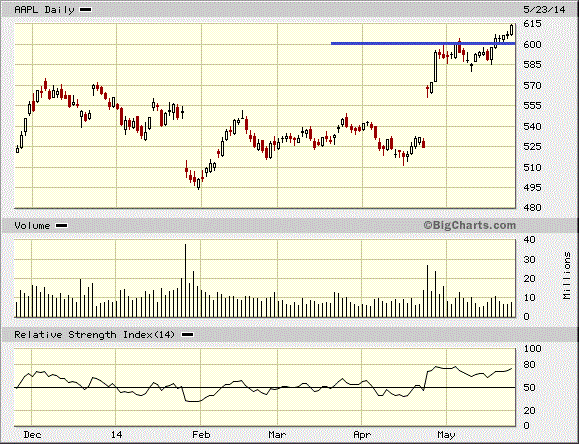Click the 495 price axis label
This screenshot has width=579, height=444.
coord(532,187)
